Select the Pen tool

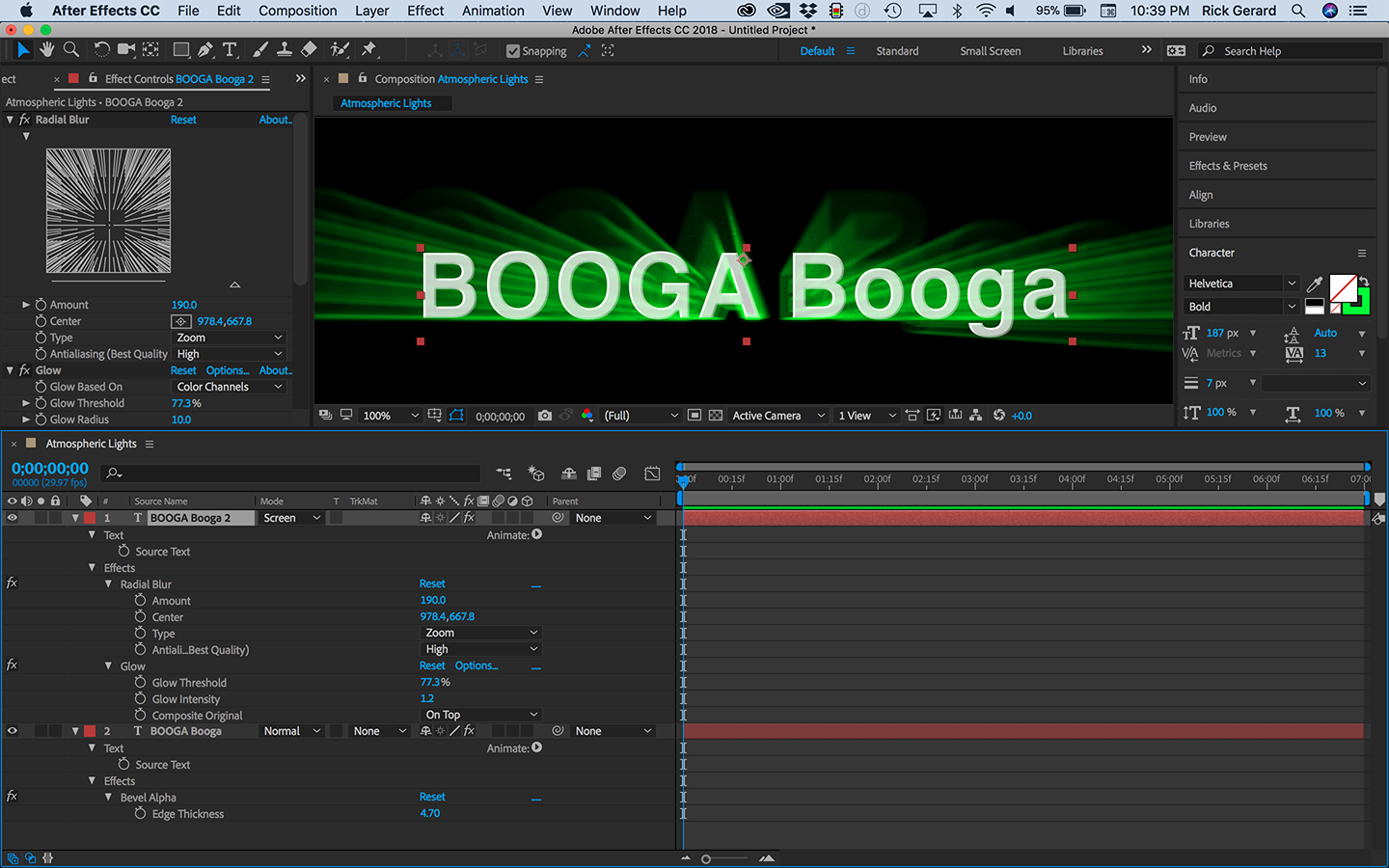[205, 49]
